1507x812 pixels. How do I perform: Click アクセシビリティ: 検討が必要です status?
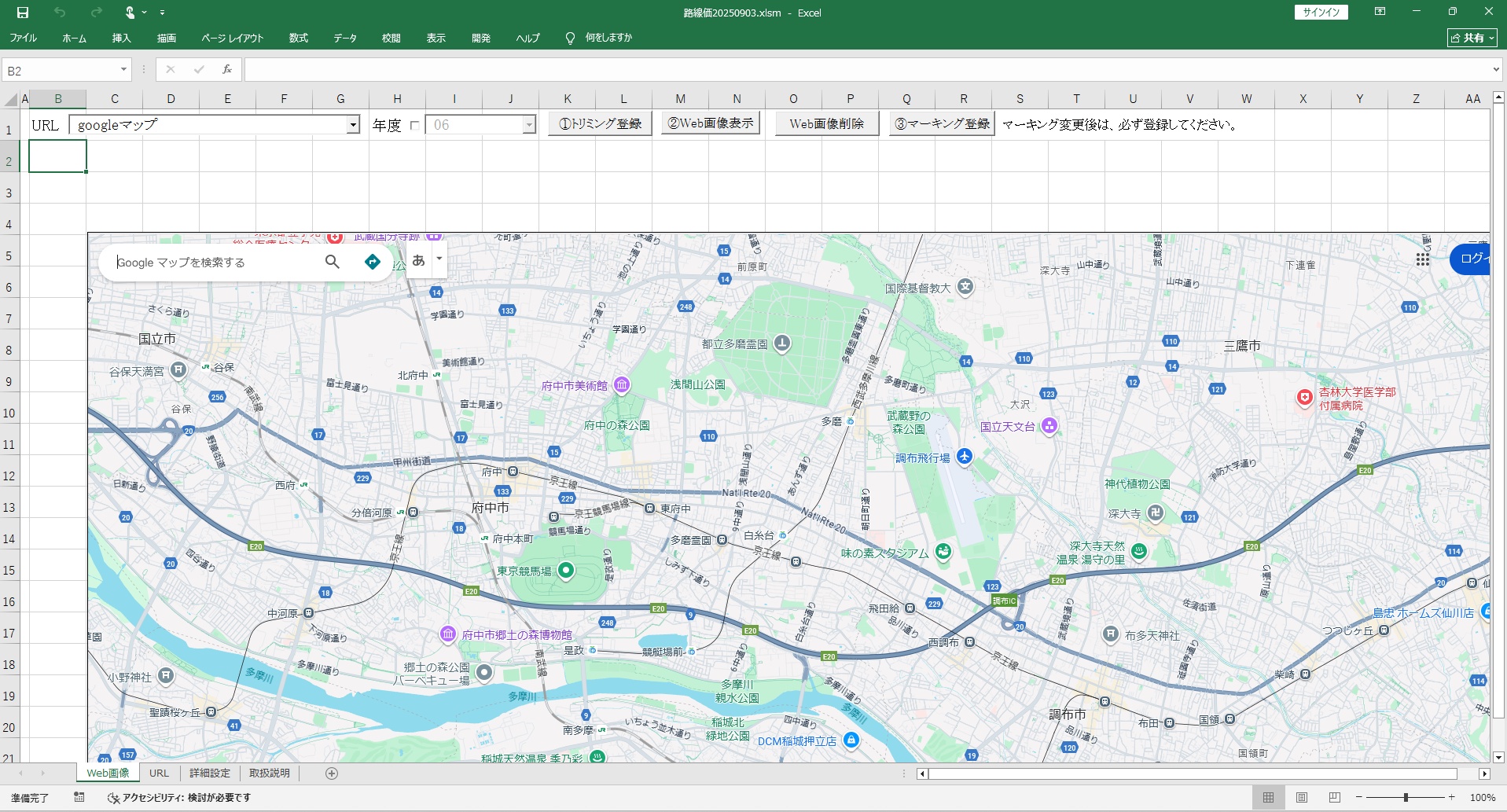(x=179, y=797)
